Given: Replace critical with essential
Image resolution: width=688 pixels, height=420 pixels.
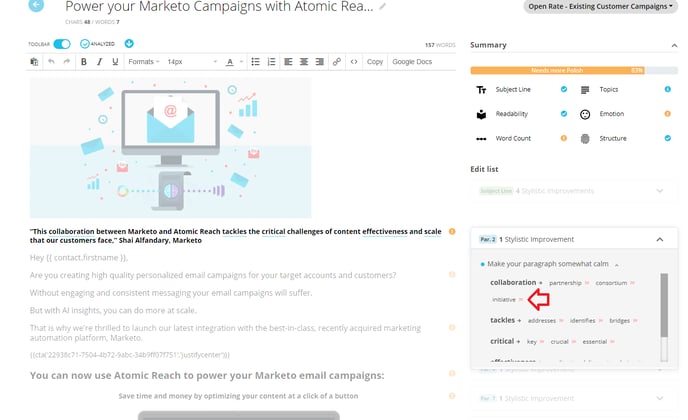Looking at the screenshot, I should click(x=595, y=342).
